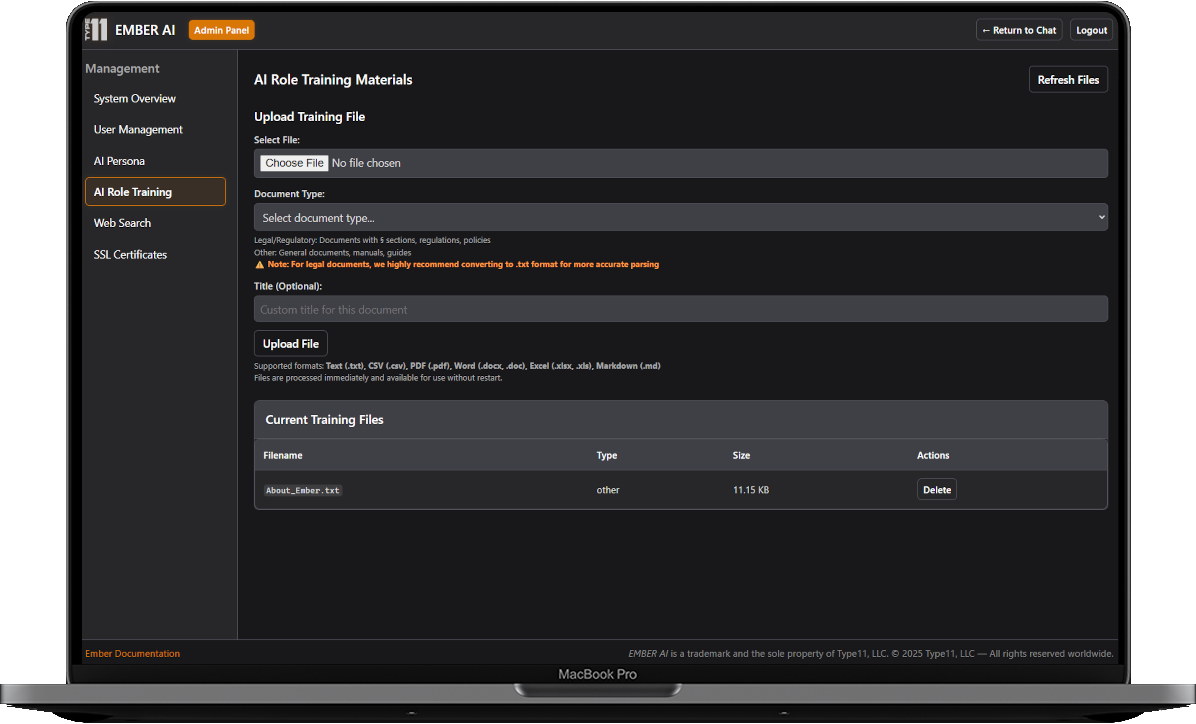Click the warning triangle icon beside Note
Image resolution: width=1196 pixels, height=724 pixels.
(259, 265)
